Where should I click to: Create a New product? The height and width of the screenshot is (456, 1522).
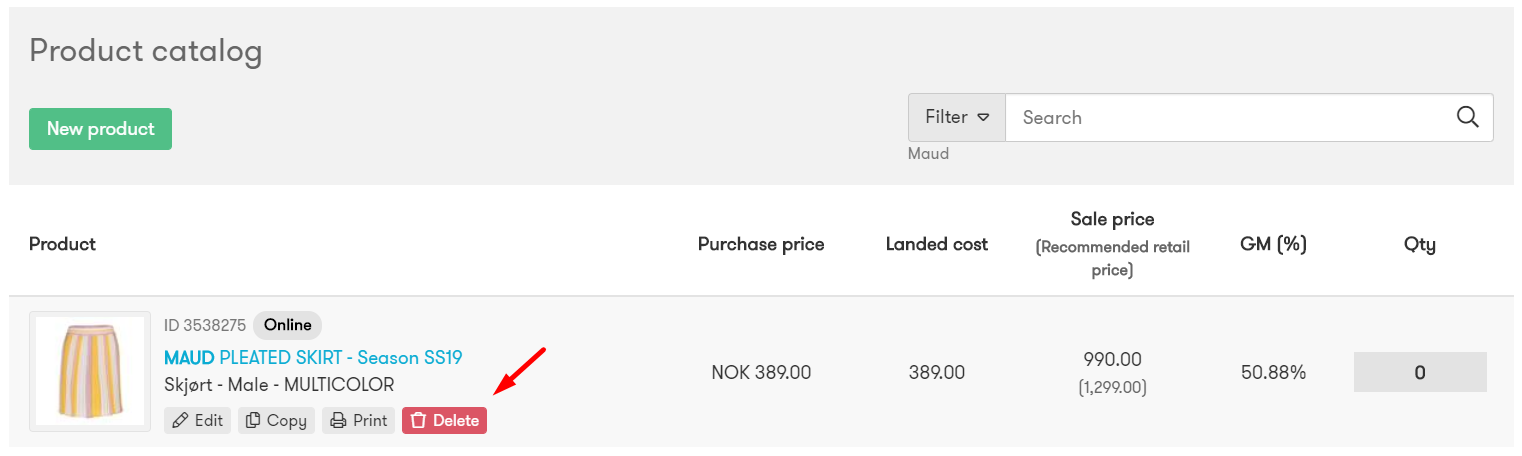coord(100,129)
